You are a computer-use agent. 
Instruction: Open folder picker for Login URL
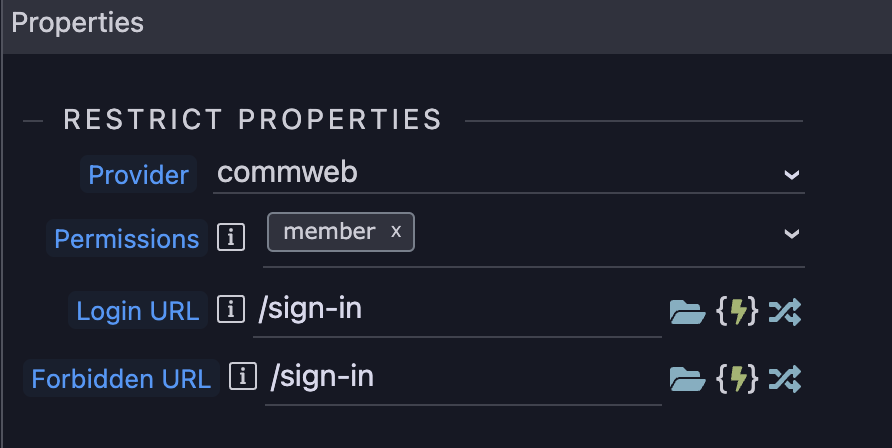pos(687,312)
